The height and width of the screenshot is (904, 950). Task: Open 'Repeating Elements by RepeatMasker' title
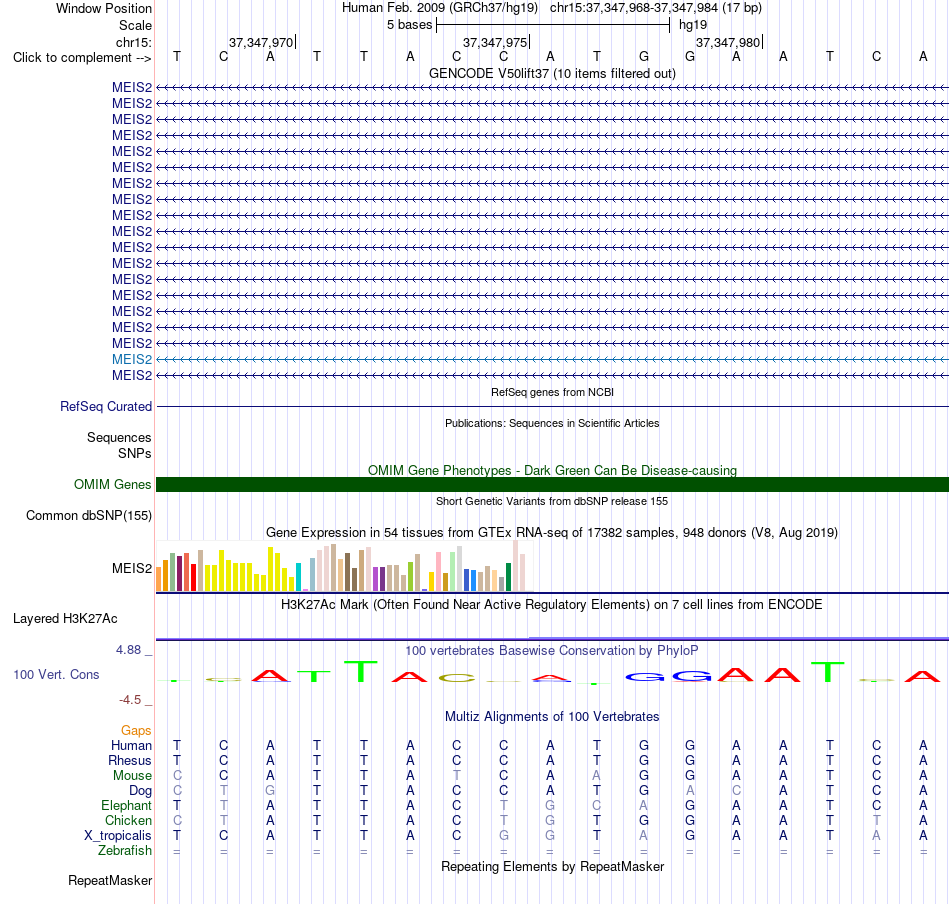pos(552,866)
